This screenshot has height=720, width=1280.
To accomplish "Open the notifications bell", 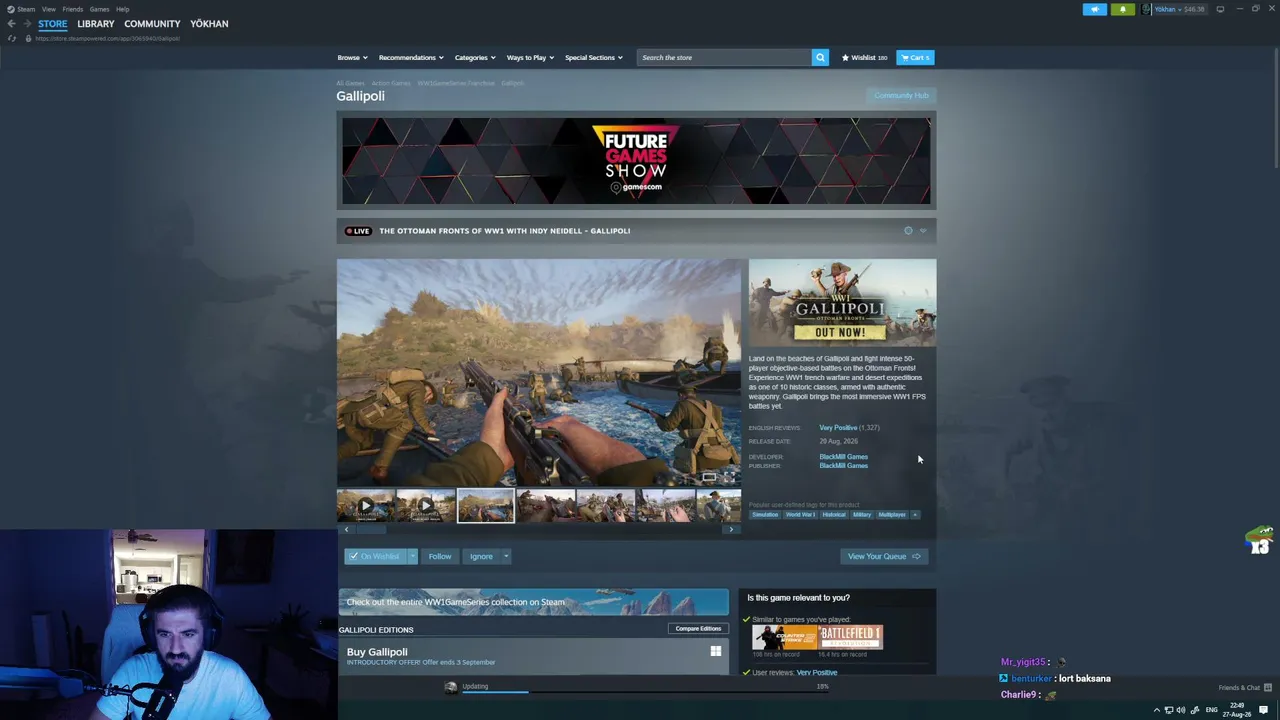I will [1122, 10].
